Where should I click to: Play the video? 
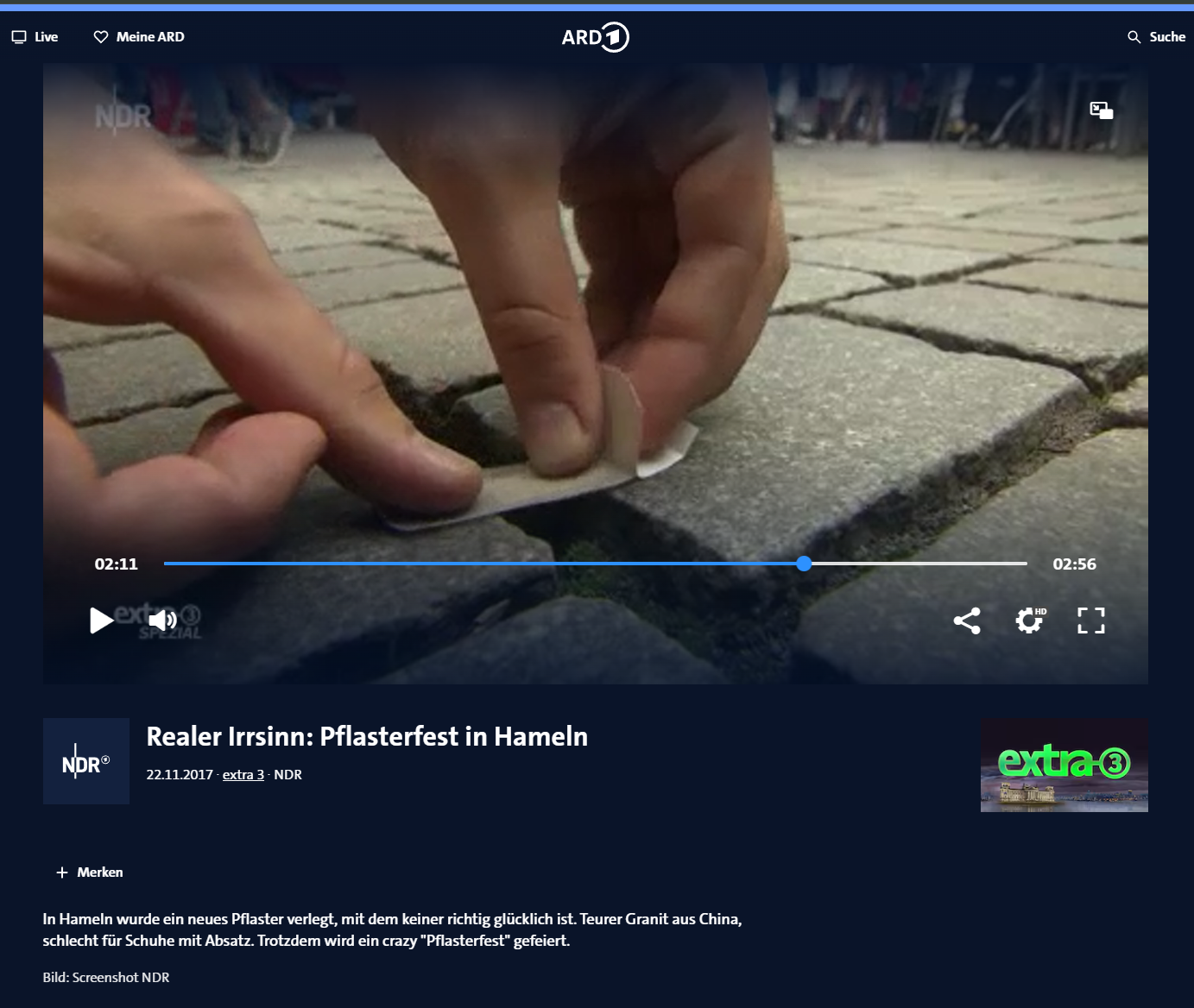(x=102, y=621)
